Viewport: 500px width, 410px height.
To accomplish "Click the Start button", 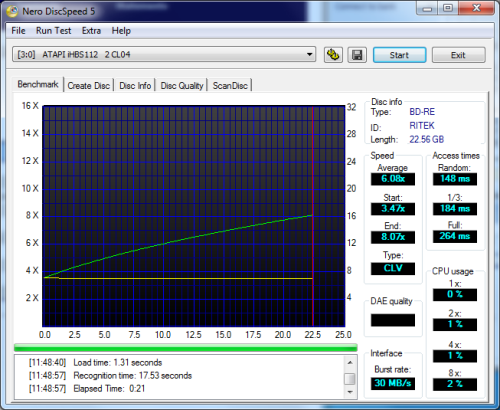I will pyautogui.click(x=399, y=55).
